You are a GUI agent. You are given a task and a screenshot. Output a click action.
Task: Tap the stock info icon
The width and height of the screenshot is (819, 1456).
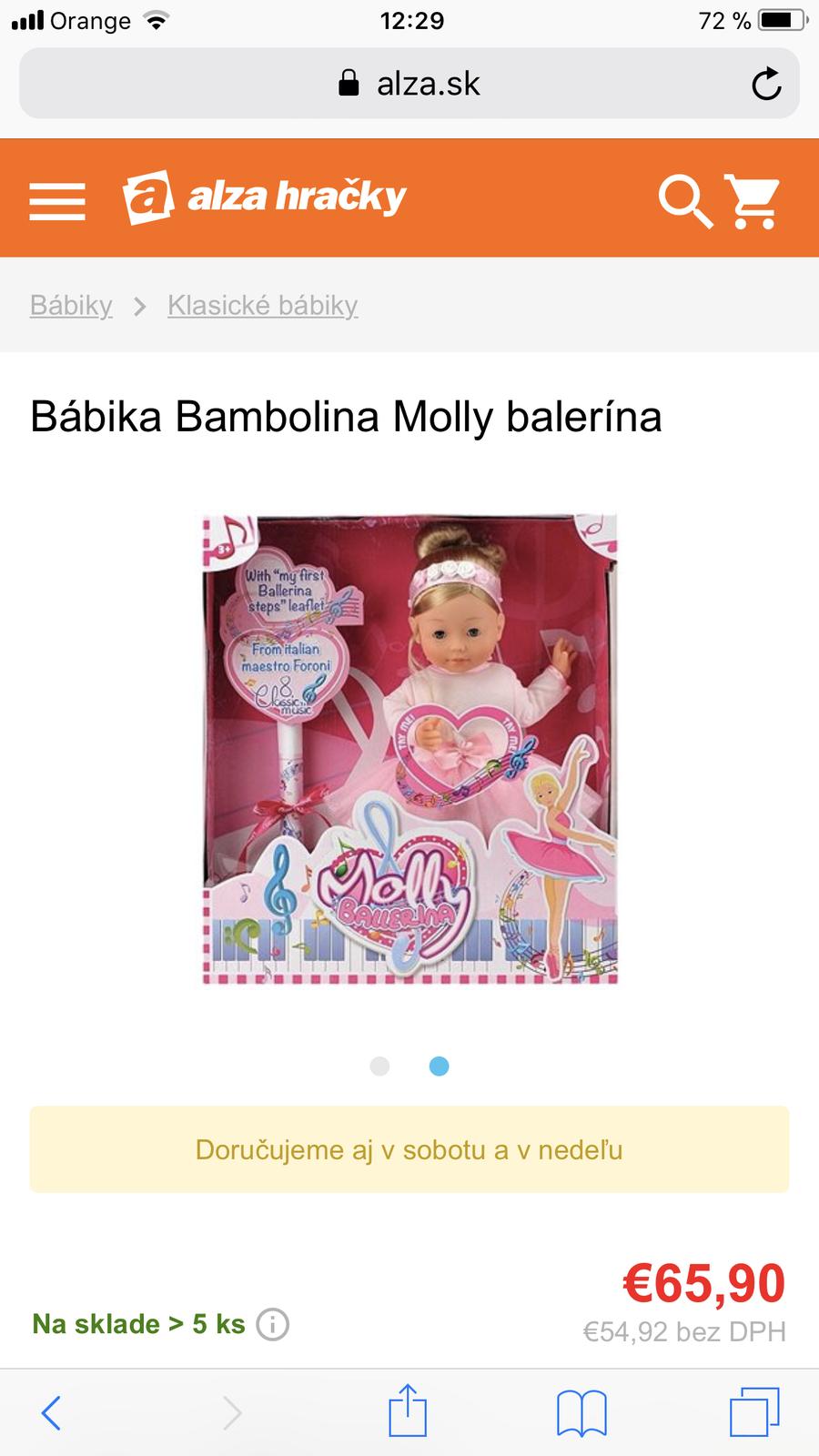pos(272,1324)
